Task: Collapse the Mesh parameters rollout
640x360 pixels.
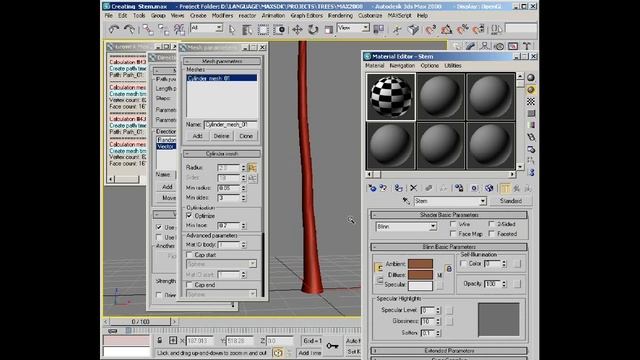Action: click(x=222, y=61)
